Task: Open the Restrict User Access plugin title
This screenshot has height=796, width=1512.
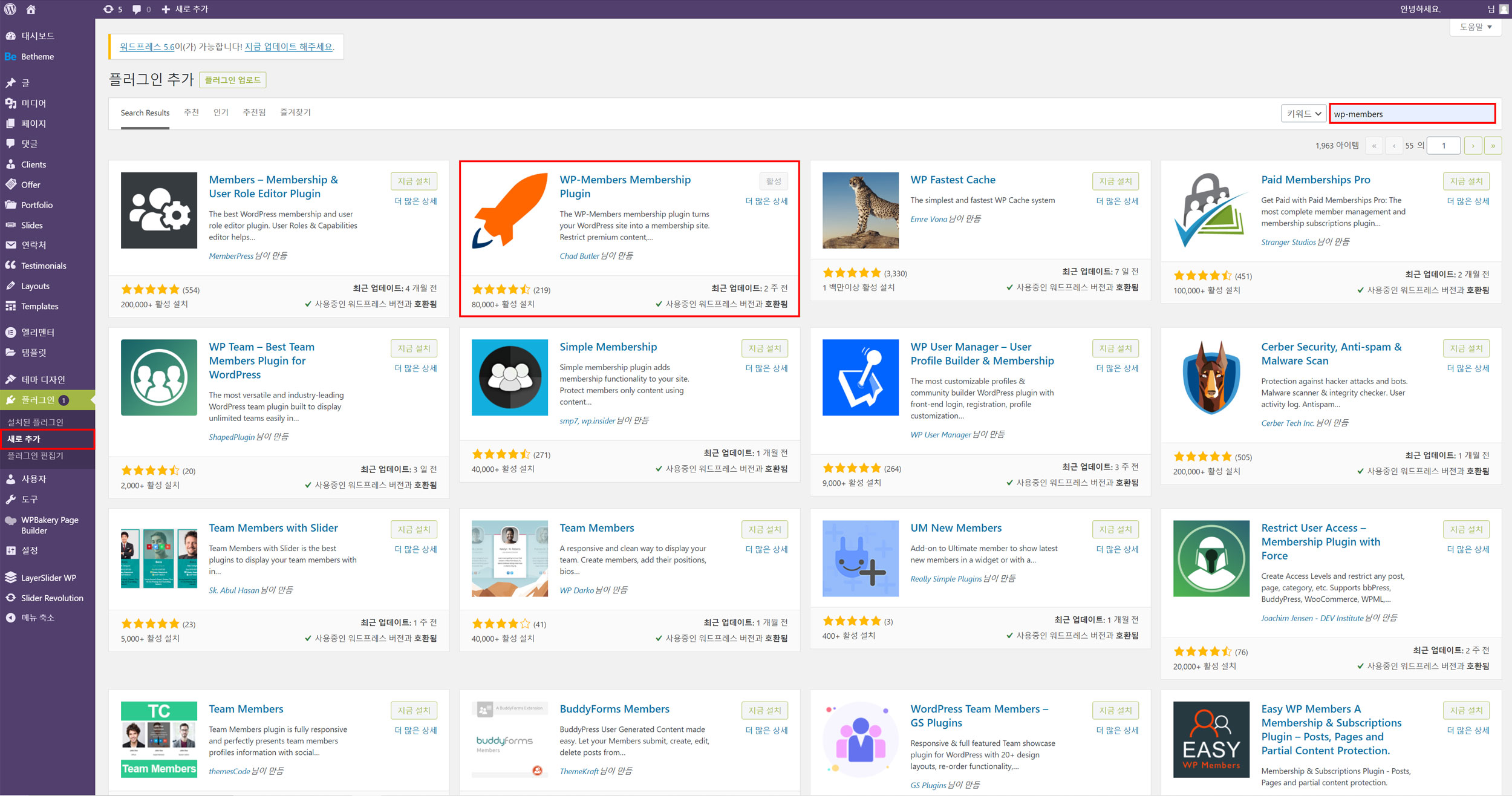Action: pos(1321,542)
